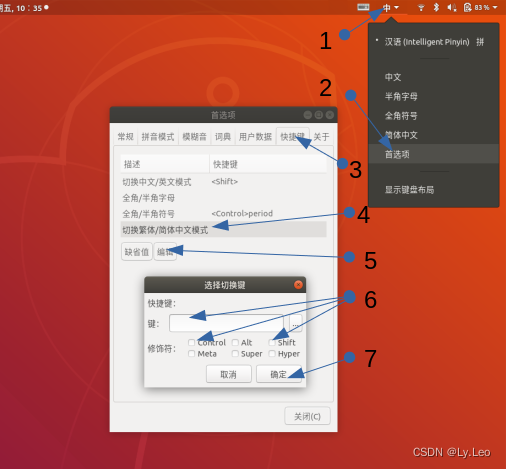This screenshot has width=506, height=469.
Task: Click 取消 in the key dialog
Action: coord(229,374)
